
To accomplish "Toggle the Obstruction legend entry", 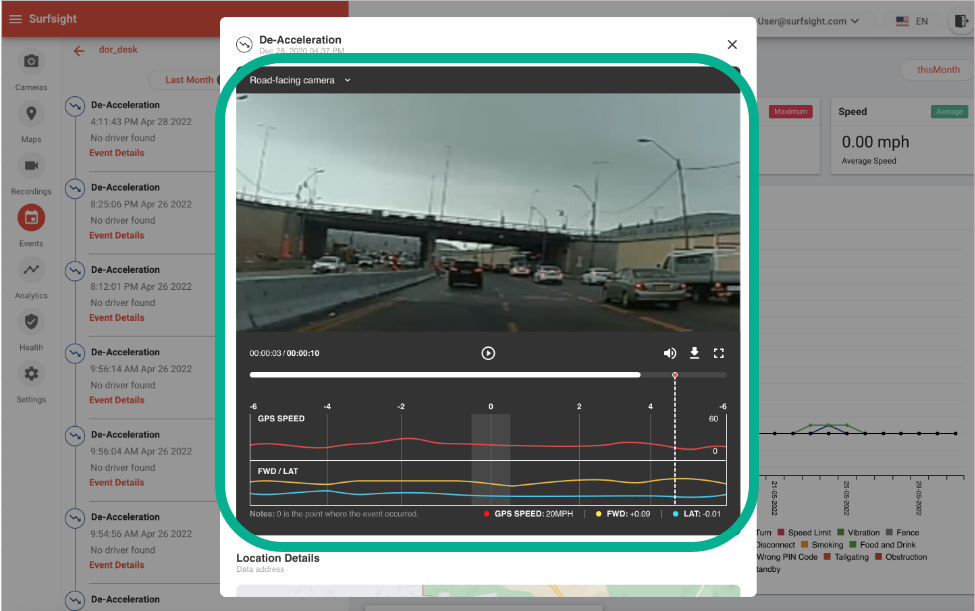I will point(901,558).
